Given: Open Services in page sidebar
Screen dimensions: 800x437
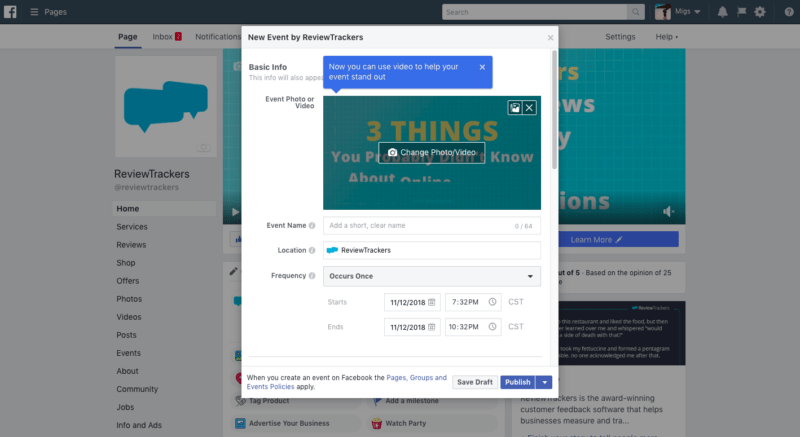Looking at the screenshot, I should [x=132, y=227].
